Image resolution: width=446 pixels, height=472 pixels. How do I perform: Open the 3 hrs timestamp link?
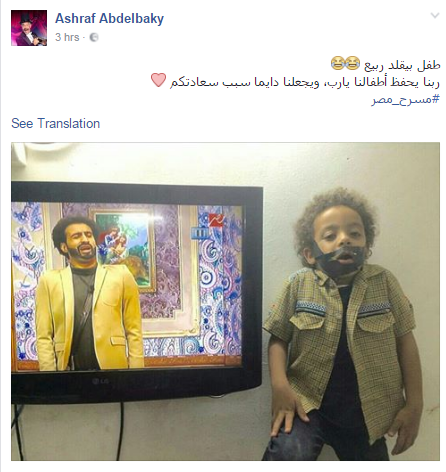[x=67, y=37]
